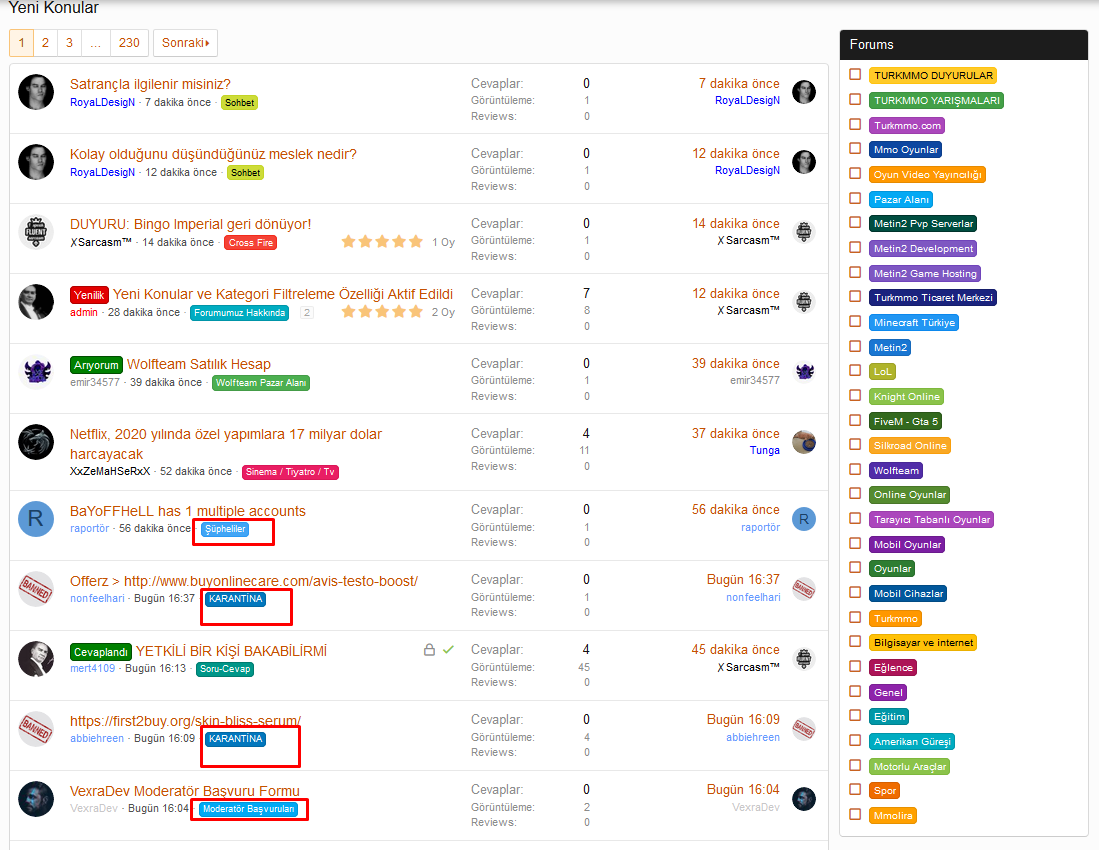Viewport: 1099px width, 850px height.
Task: Click last-poster avatar in emir34577 39 dakika row
Action: (x=804, y=372)
